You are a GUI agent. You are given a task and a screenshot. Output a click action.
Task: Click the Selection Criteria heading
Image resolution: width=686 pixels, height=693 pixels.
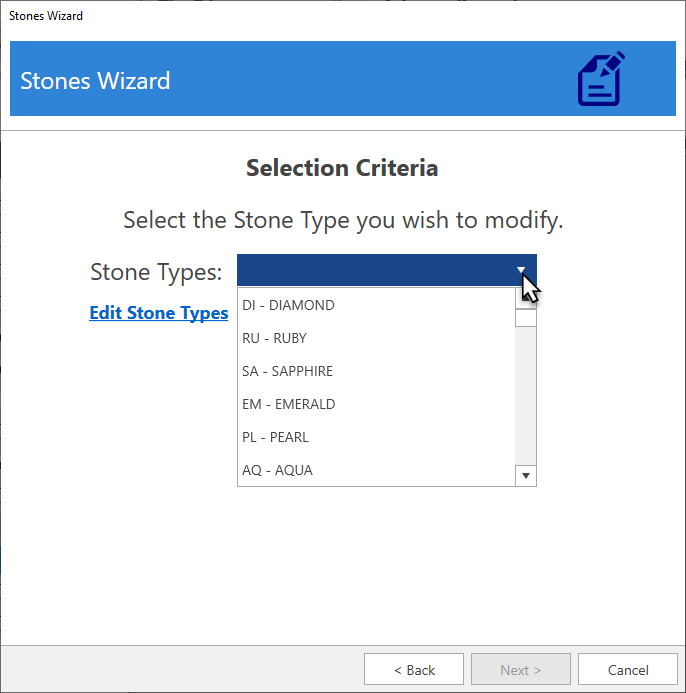[342, 168]
